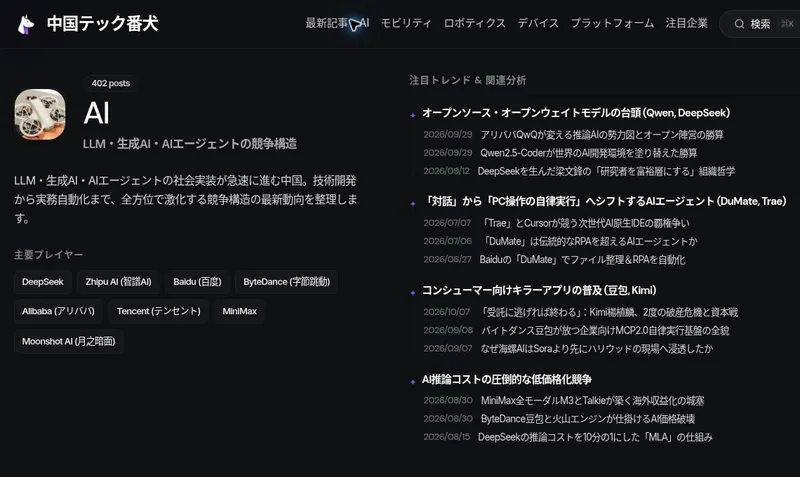Select デバイス in the top navigation

pyautogui.click(x=538, y=23)
